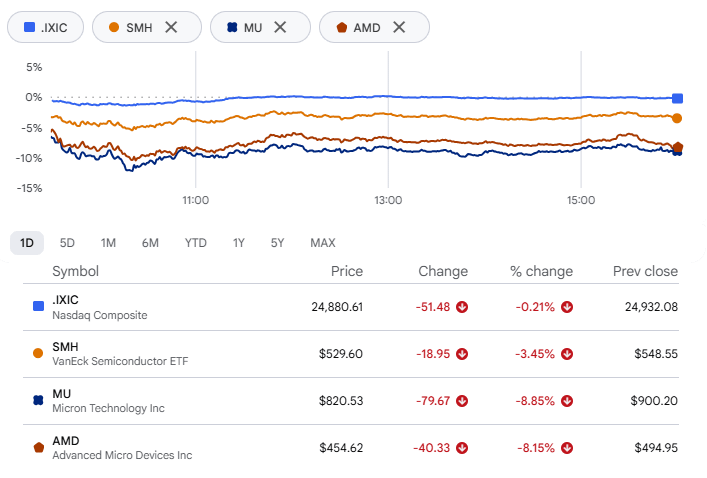Click the -10% axis label
This screenshot has width=707, height=478.
tap(29, 158)
